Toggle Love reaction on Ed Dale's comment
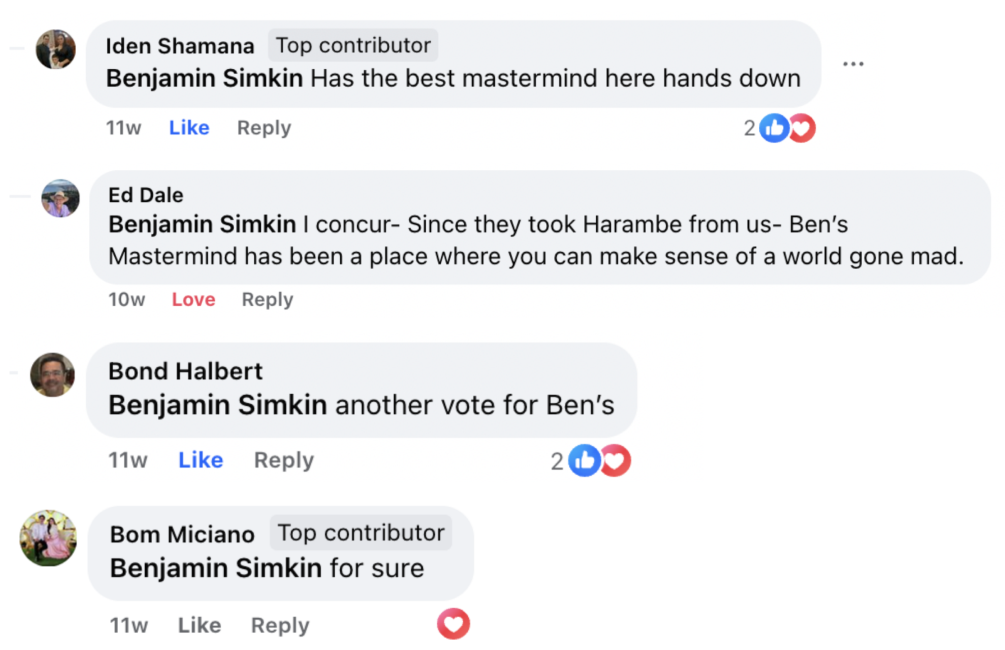This screenshot has height=650, width=1005. click(x=193, y=300)
